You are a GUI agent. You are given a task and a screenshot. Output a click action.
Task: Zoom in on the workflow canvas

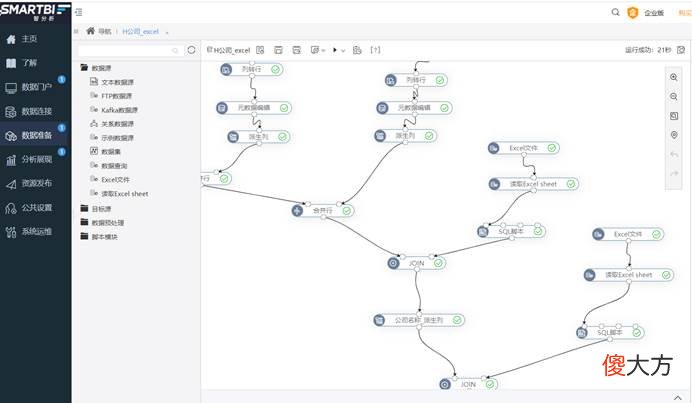coord(673,78)
